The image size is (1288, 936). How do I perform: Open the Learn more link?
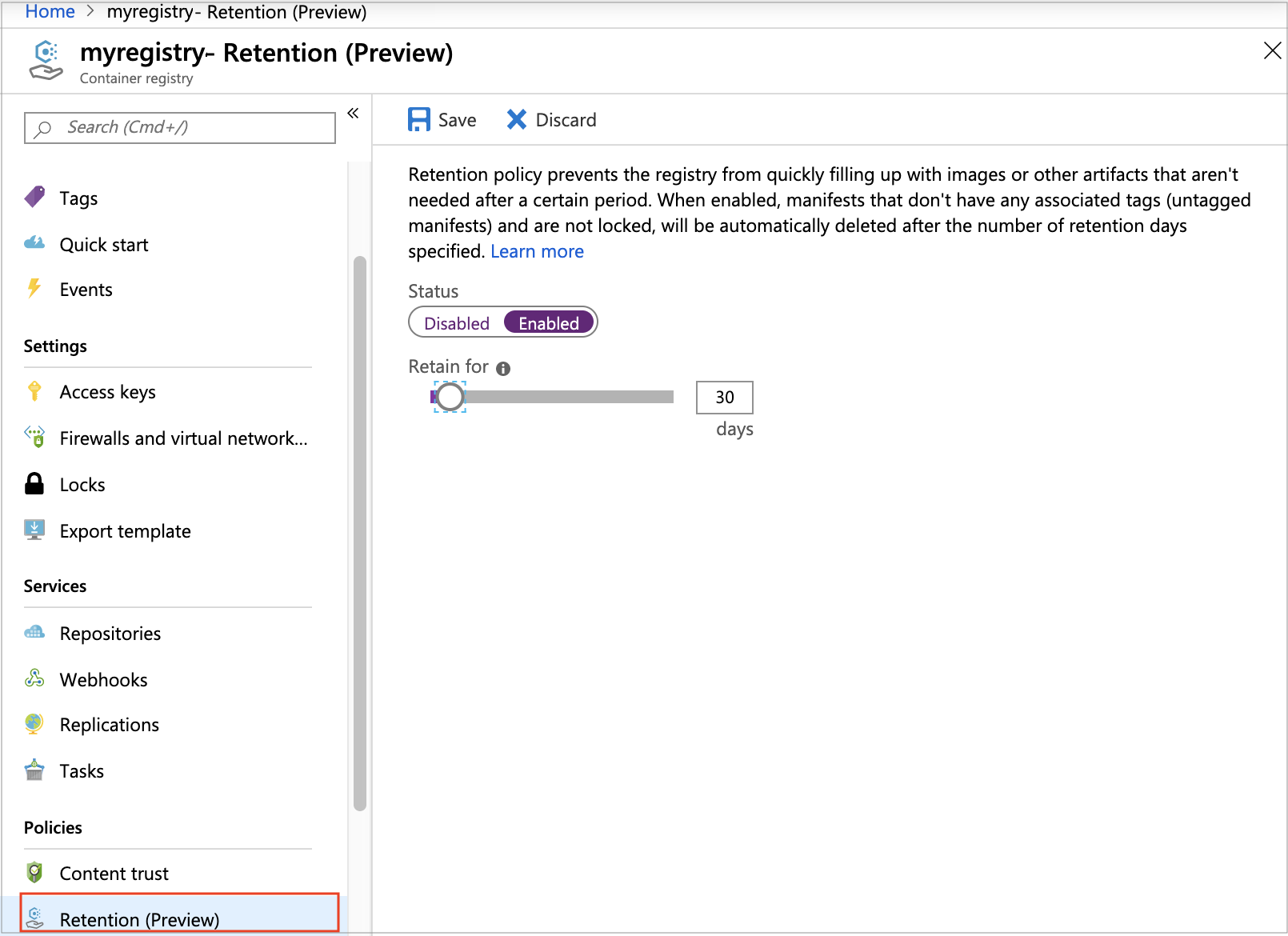(537, 252)
